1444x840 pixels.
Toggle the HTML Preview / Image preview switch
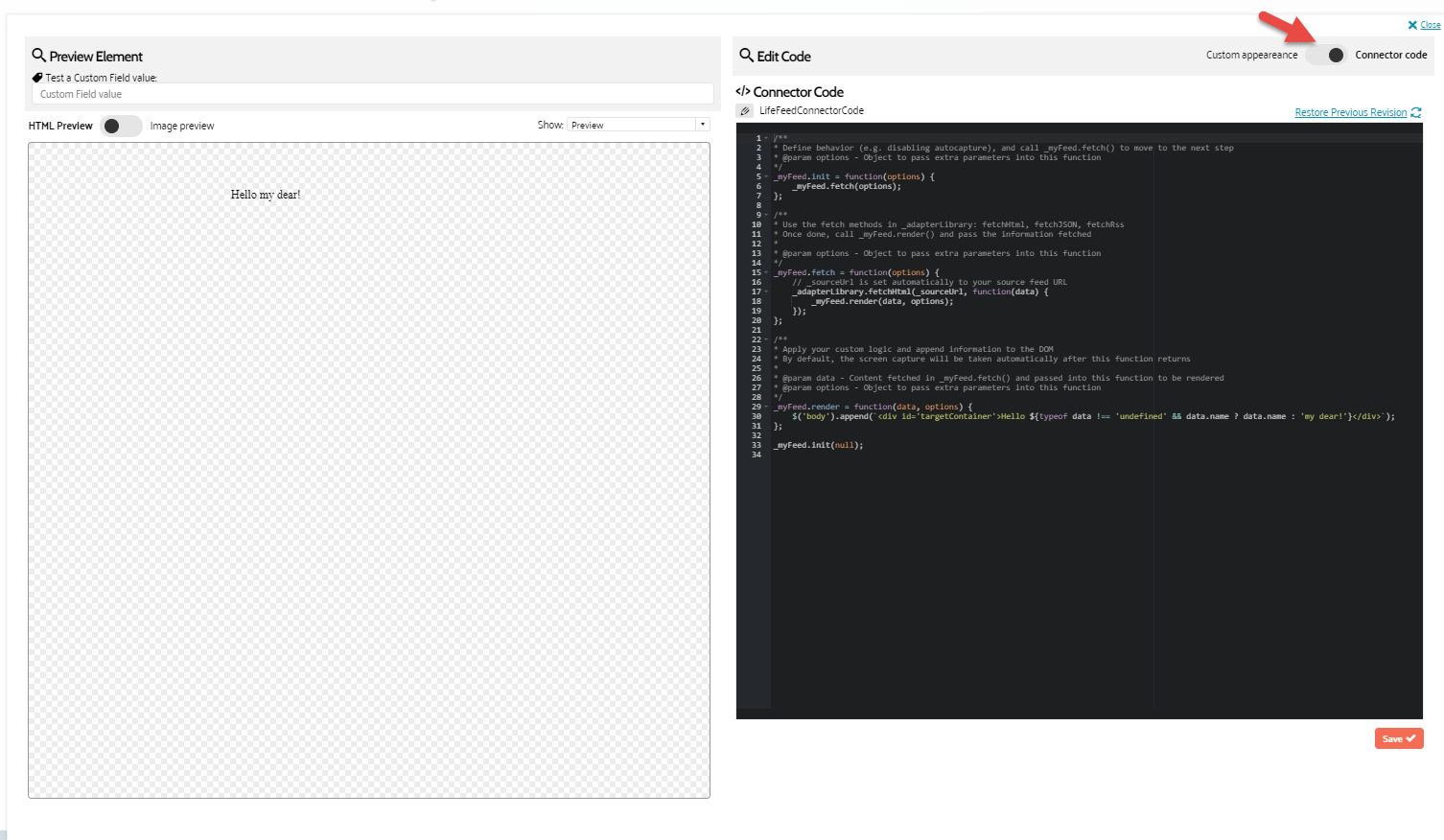click(121, 126)
